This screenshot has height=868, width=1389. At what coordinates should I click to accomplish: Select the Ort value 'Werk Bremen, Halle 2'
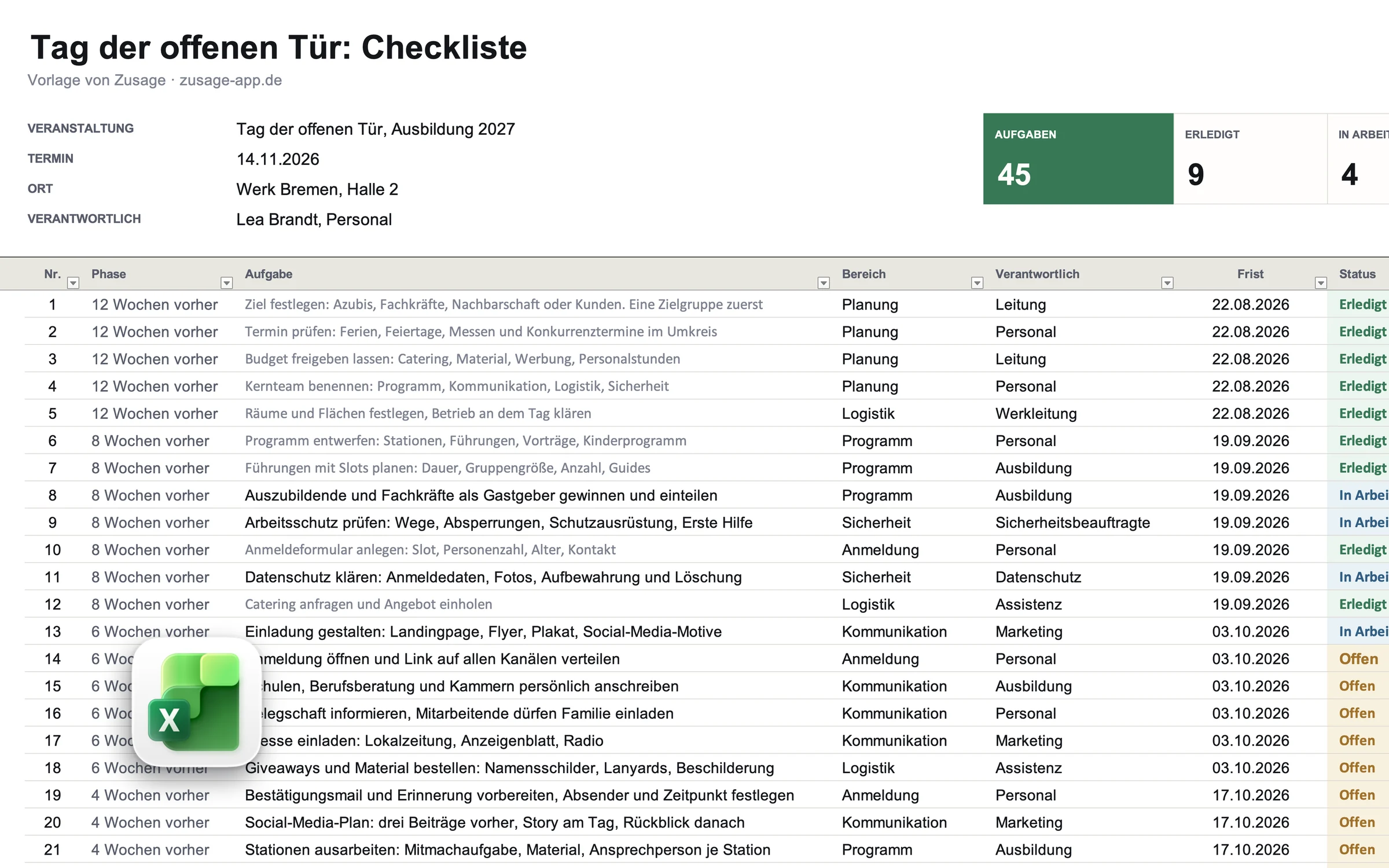317,189
